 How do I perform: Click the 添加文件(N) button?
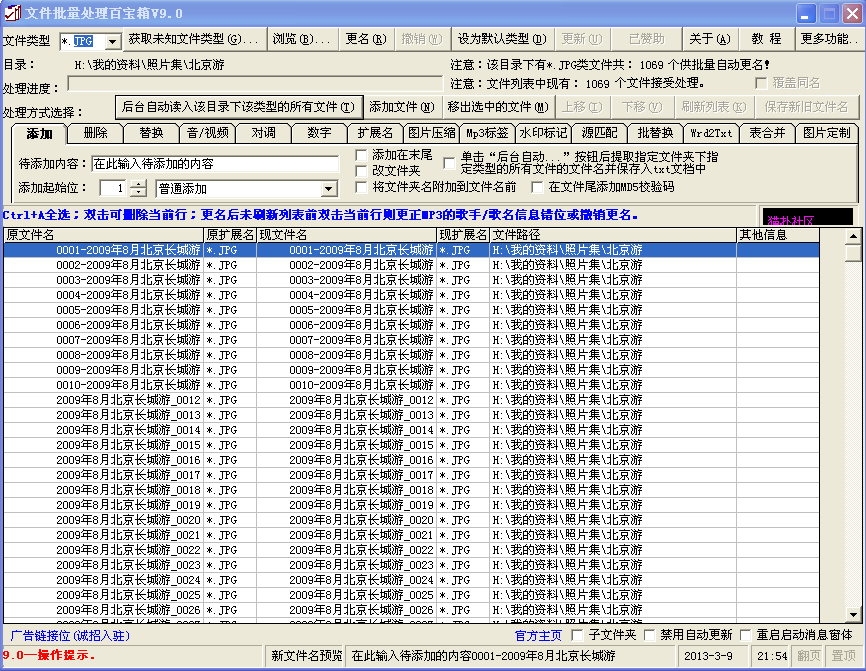(x=401, y=107)
